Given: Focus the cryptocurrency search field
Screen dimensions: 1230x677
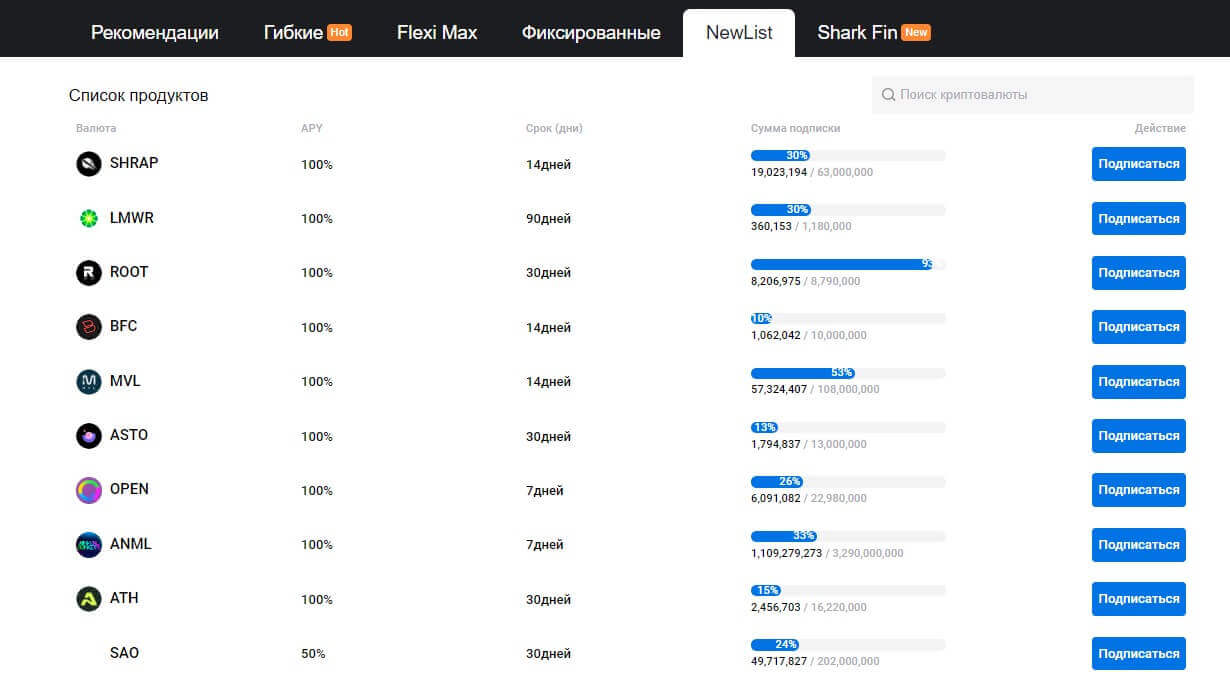Looking at the screenshot, I should (1040, 95).
